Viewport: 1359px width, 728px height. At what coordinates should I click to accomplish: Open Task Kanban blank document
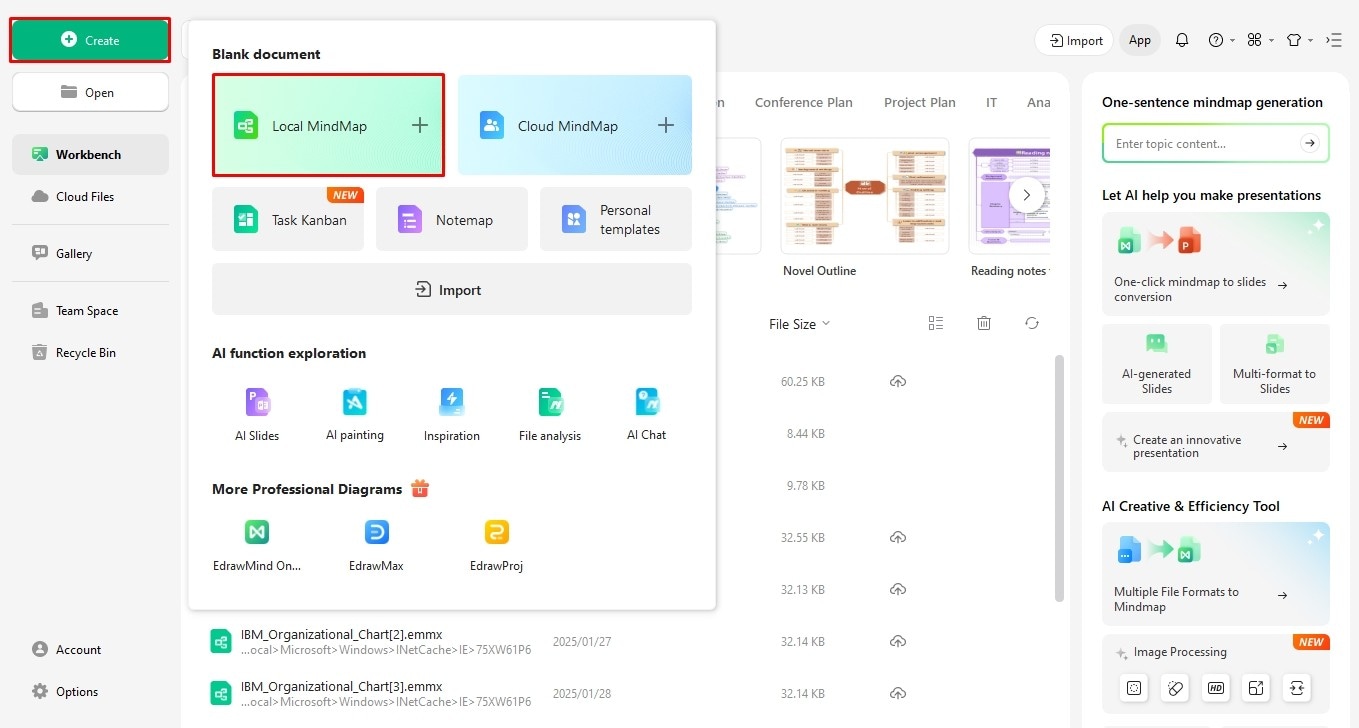click(x=288, y=219)
